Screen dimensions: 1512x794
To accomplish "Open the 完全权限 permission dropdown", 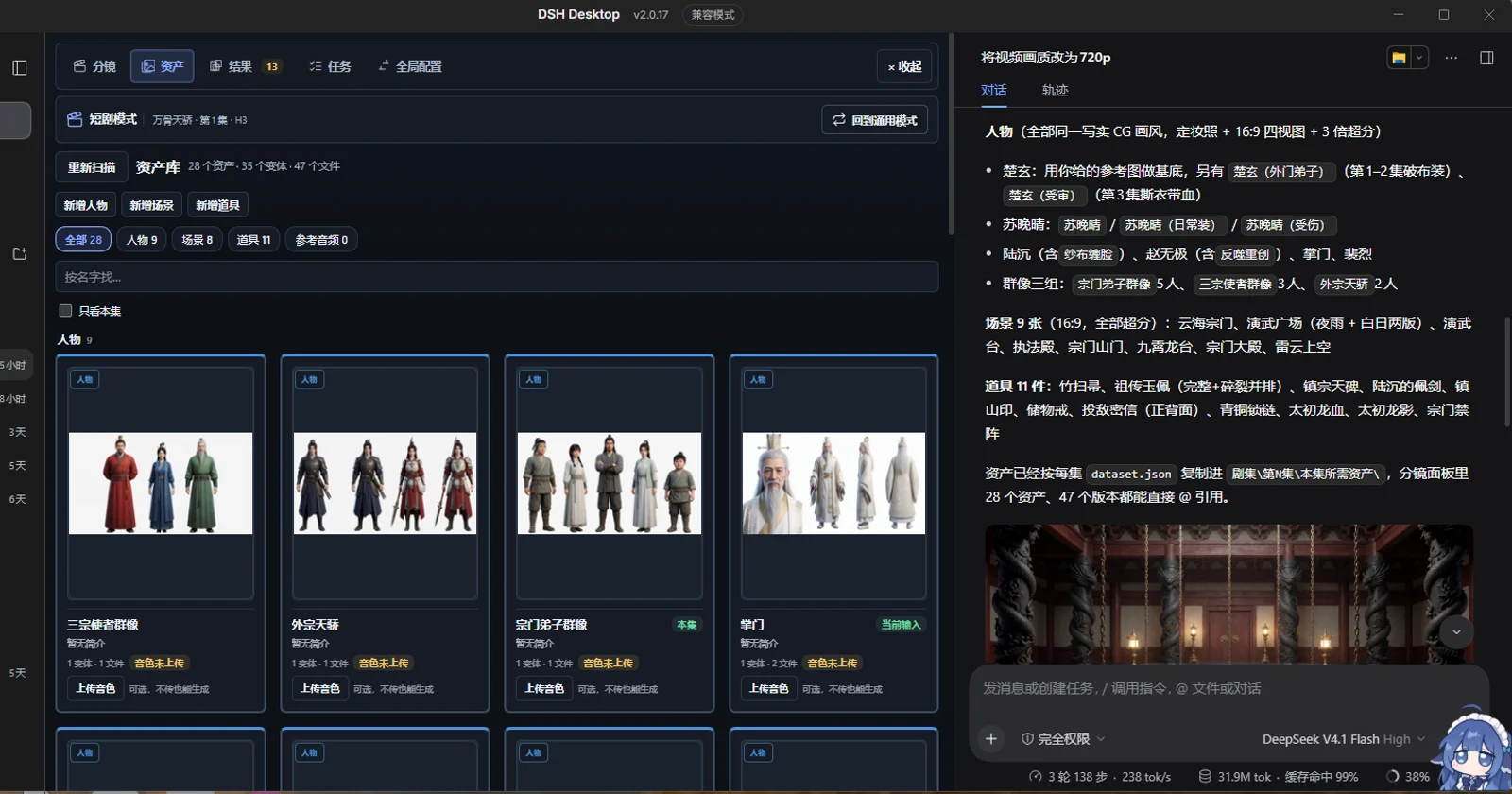I will (x=1063, y=739).
